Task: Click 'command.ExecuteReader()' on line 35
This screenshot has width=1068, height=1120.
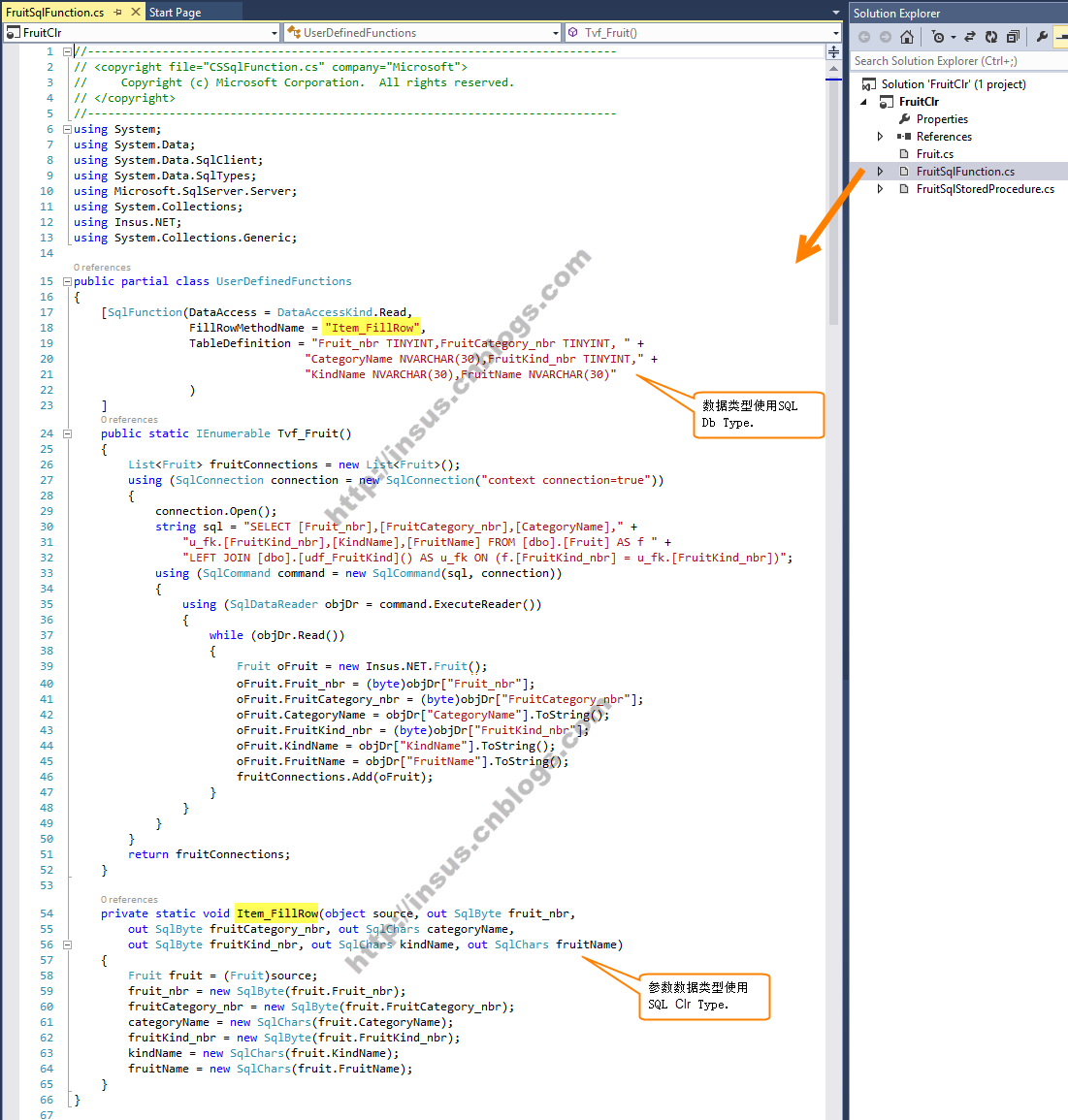Action: (x=458, y=604)
